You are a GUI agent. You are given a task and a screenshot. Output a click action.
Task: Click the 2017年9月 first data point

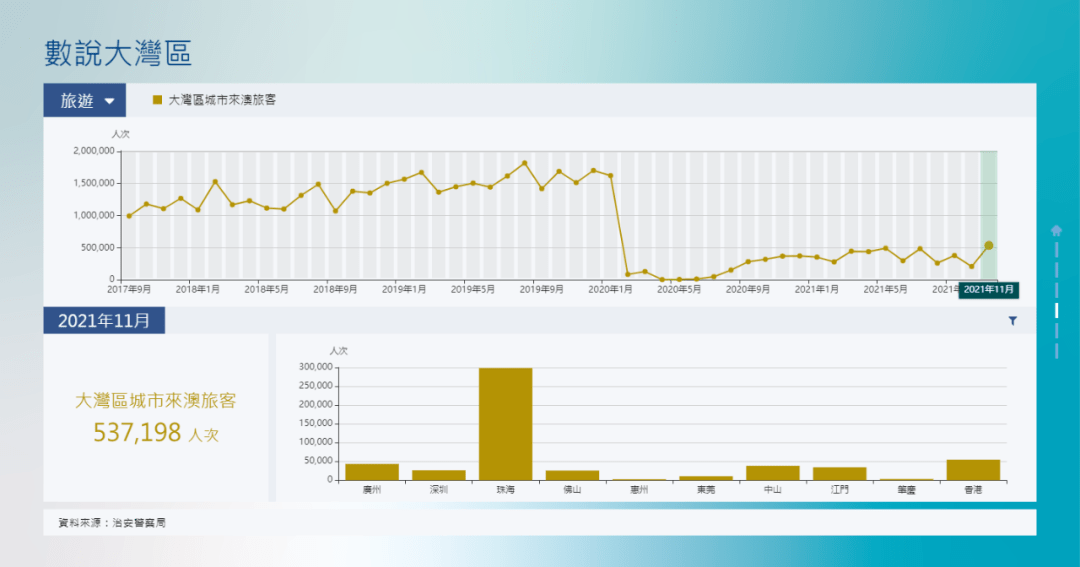(129, 216)
